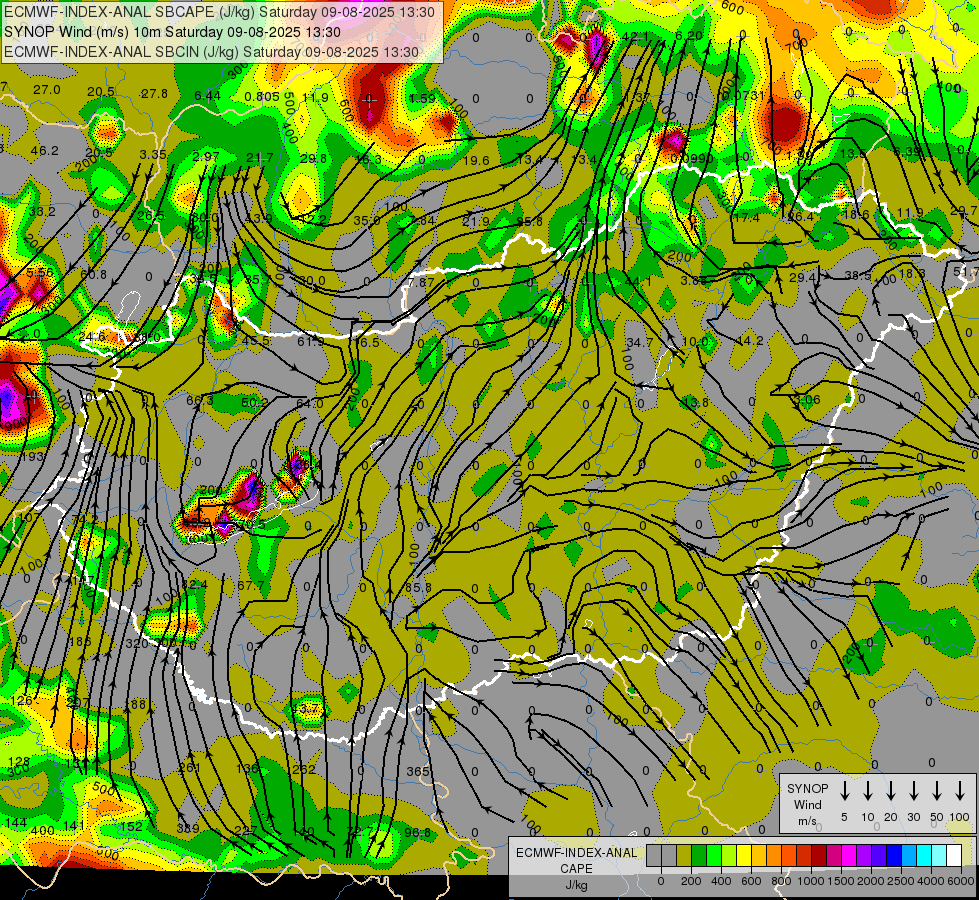Click the map value 7.87

tap(421, 282)
